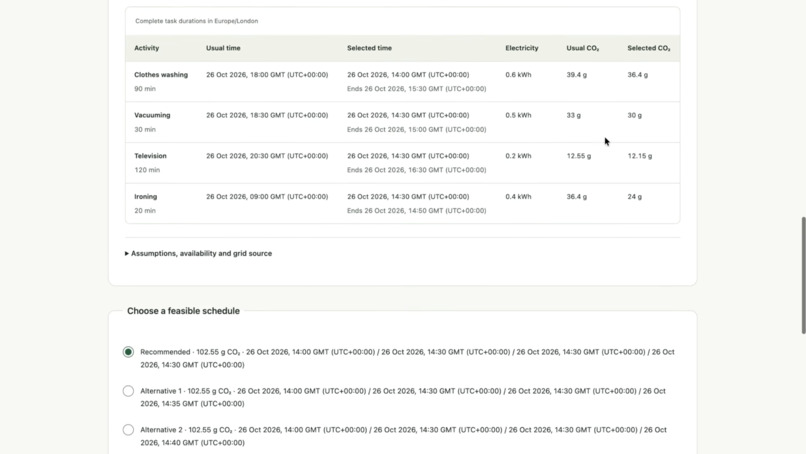Click usual time 26 Oct 2026, 18:30 GMT
The width and height of the screenshot is (806, 454).
coord(267,115)
